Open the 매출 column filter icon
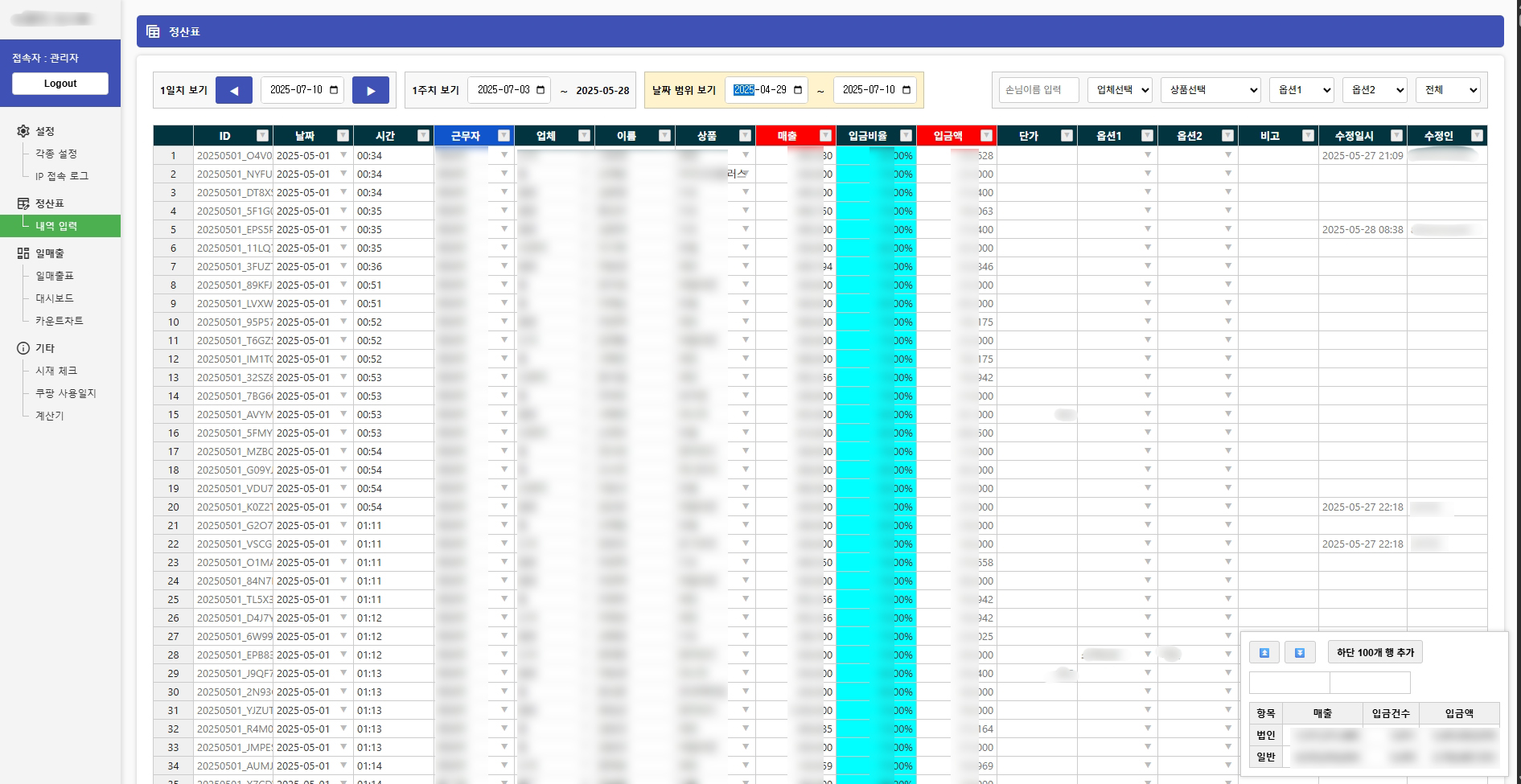The image size is (1521, 784). [x=824, y=135]
